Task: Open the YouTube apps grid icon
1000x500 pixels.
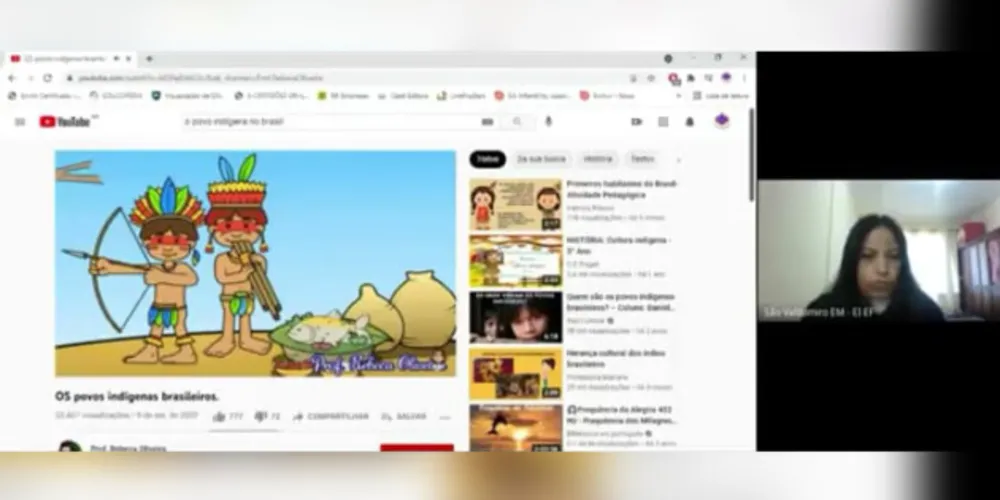Action: point(663,122)
